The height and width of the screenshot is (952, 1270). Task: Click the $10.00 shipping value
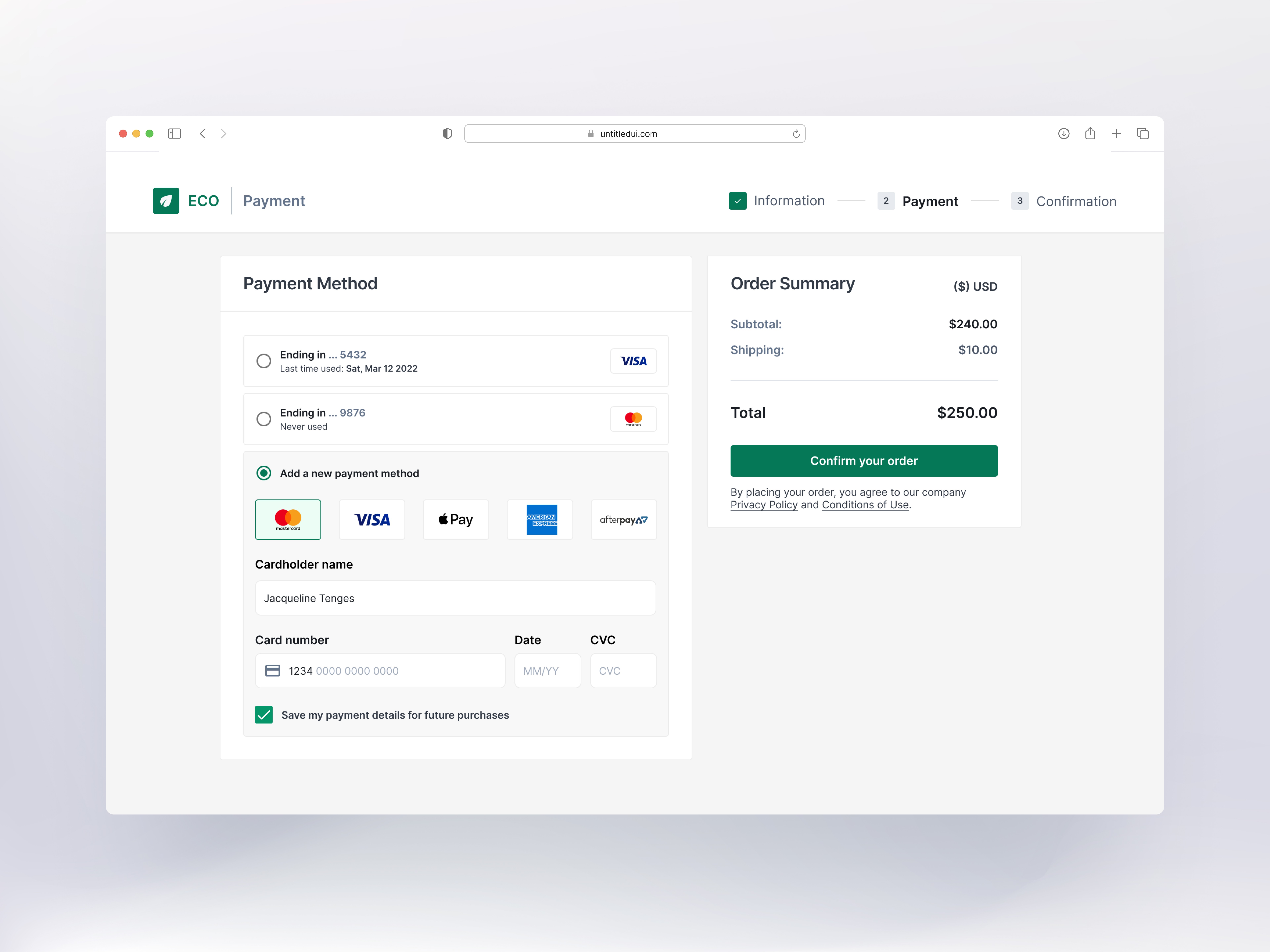coord(978,350)
